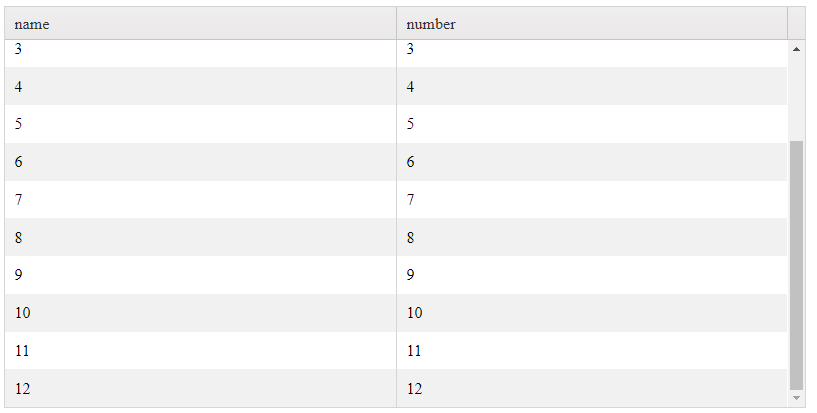Screen dimensions: 817x413
Task: Select cell 5 in the number column
Action: (592, 124)
